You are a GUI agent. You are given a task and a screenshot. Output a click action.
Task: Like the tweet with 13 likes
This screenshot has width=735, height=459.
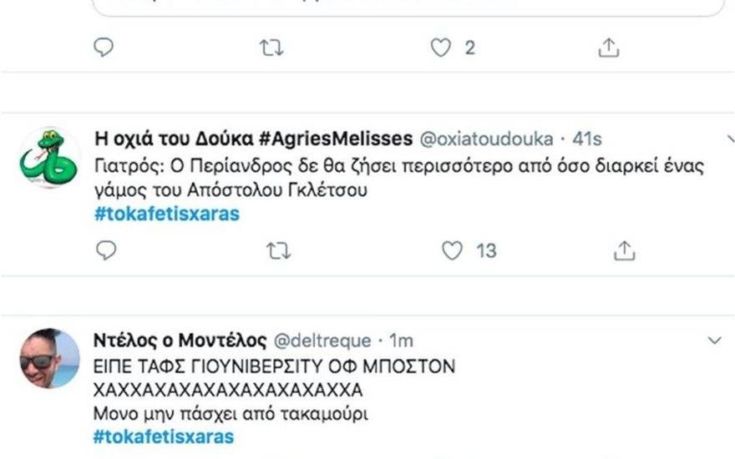coord(453,250)
